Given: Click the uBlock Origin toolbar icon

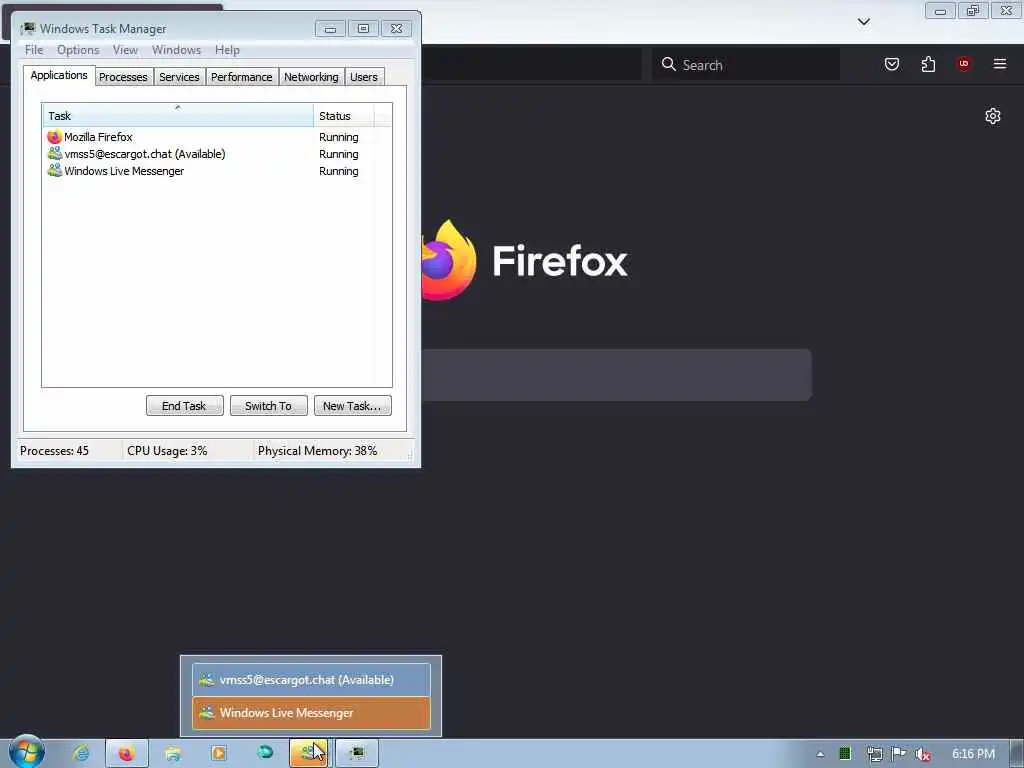Looking at the screenshot, I should tap(964, 64).
